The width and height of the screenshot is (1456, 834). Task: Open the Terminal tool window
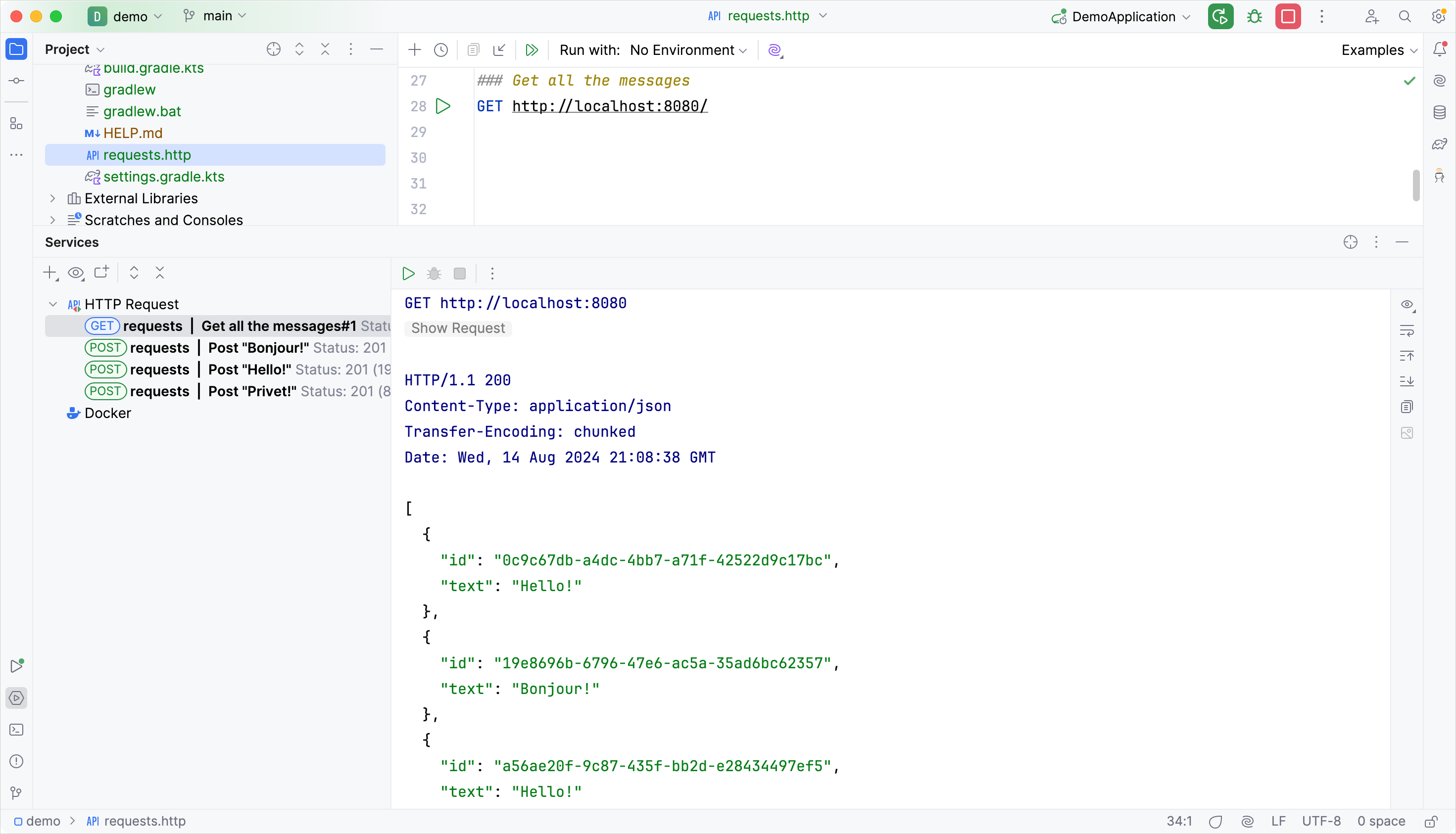pos(17,730)
